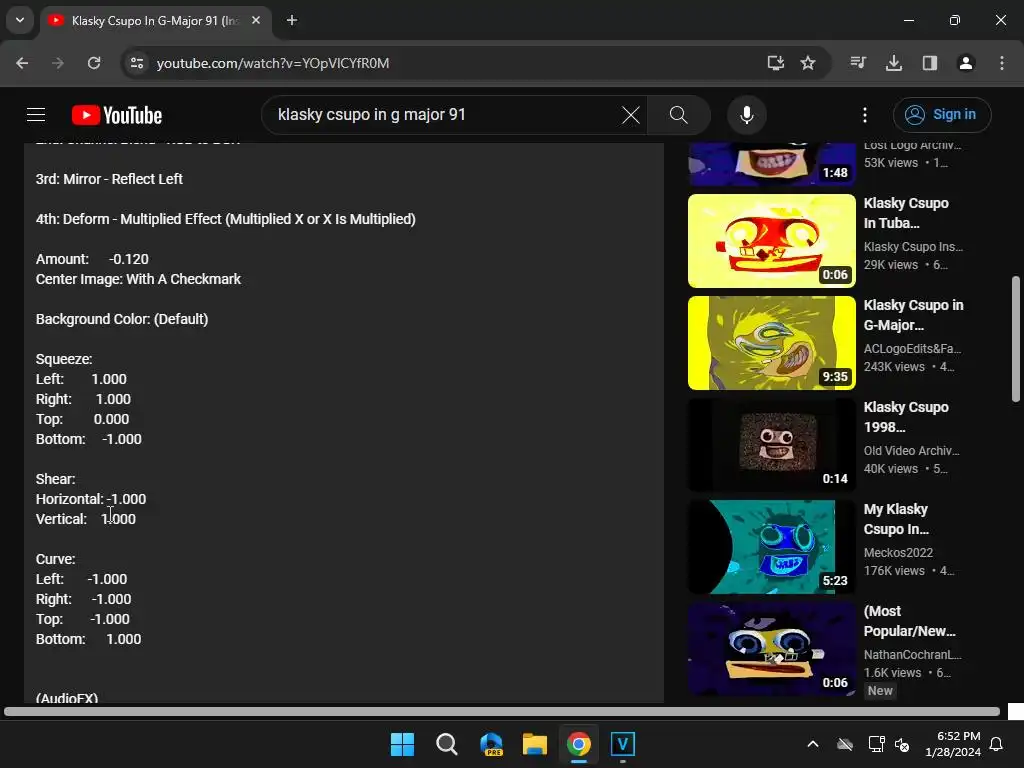1024x768 pixels.
Task: Click the 3rd: Mirror - Reflect Left line
Action: 109,179
